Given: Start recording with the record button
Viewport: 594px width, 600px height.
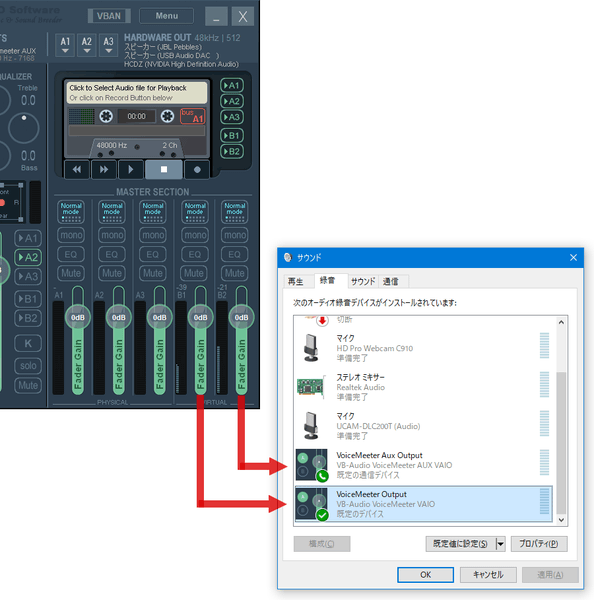Looking at the screenshot, I should coord(197,170).
